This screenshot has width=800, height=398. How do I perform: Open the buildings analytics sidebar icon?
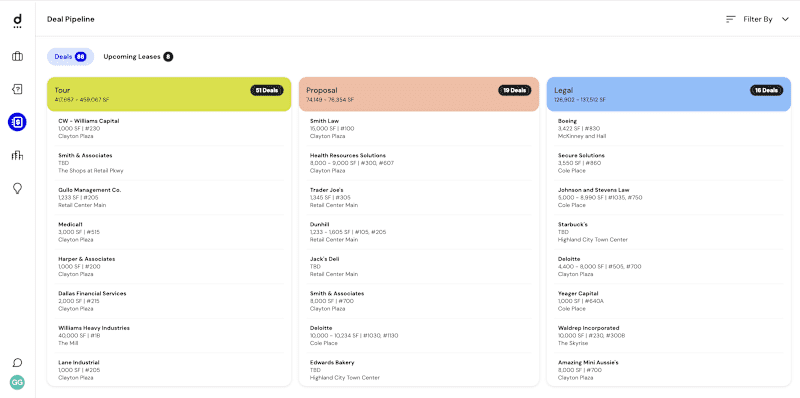[x=17, y=156]
